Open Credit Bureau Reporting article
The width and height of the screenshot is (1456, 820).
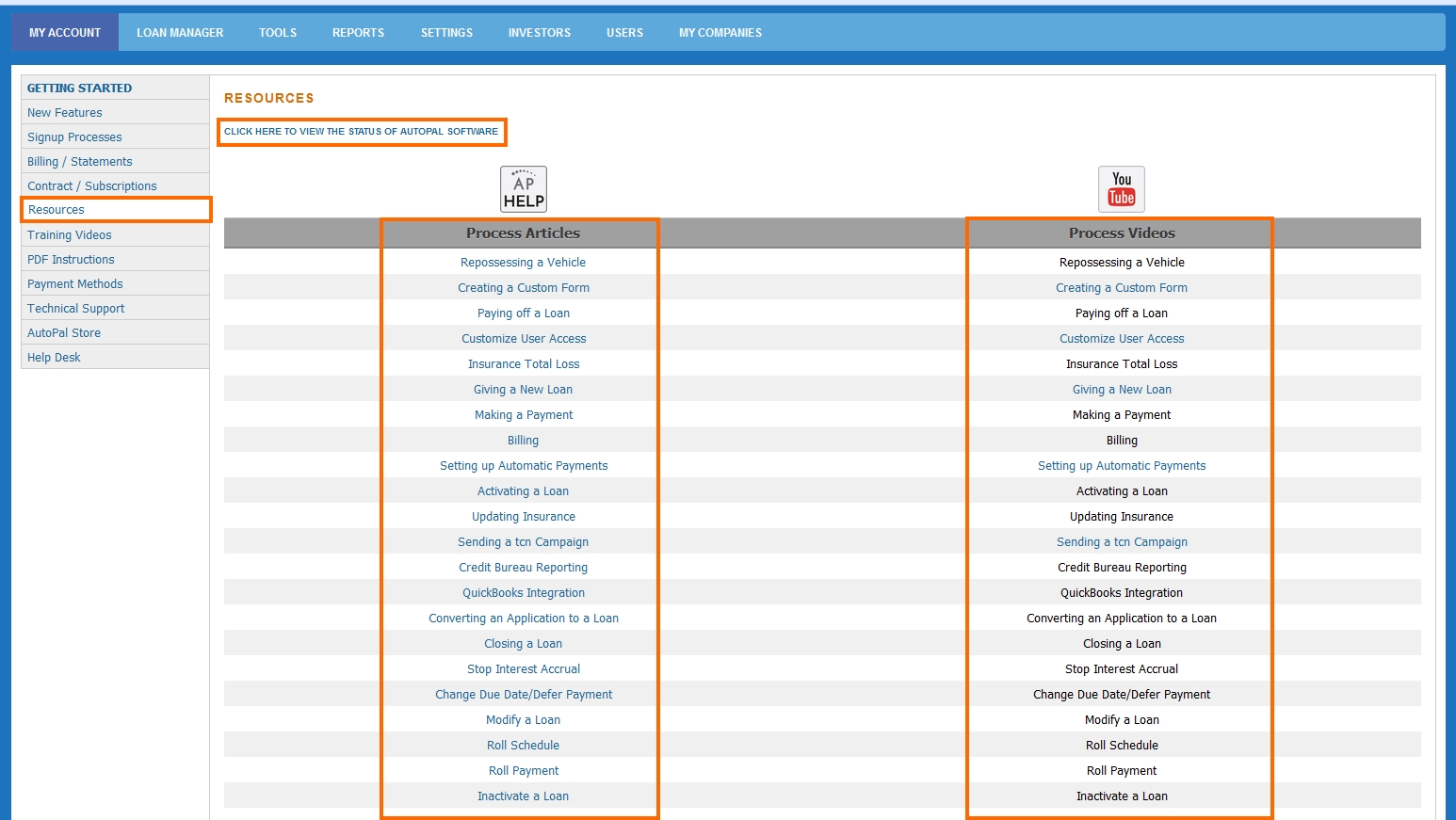tap(523, 568)
